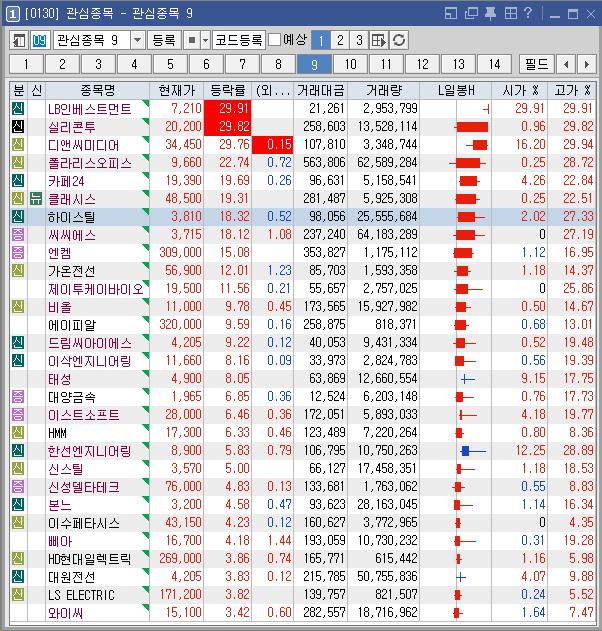Click the 증 badge on 대양금속 row
Screen dimensions: 602x631
coord(18,397)
